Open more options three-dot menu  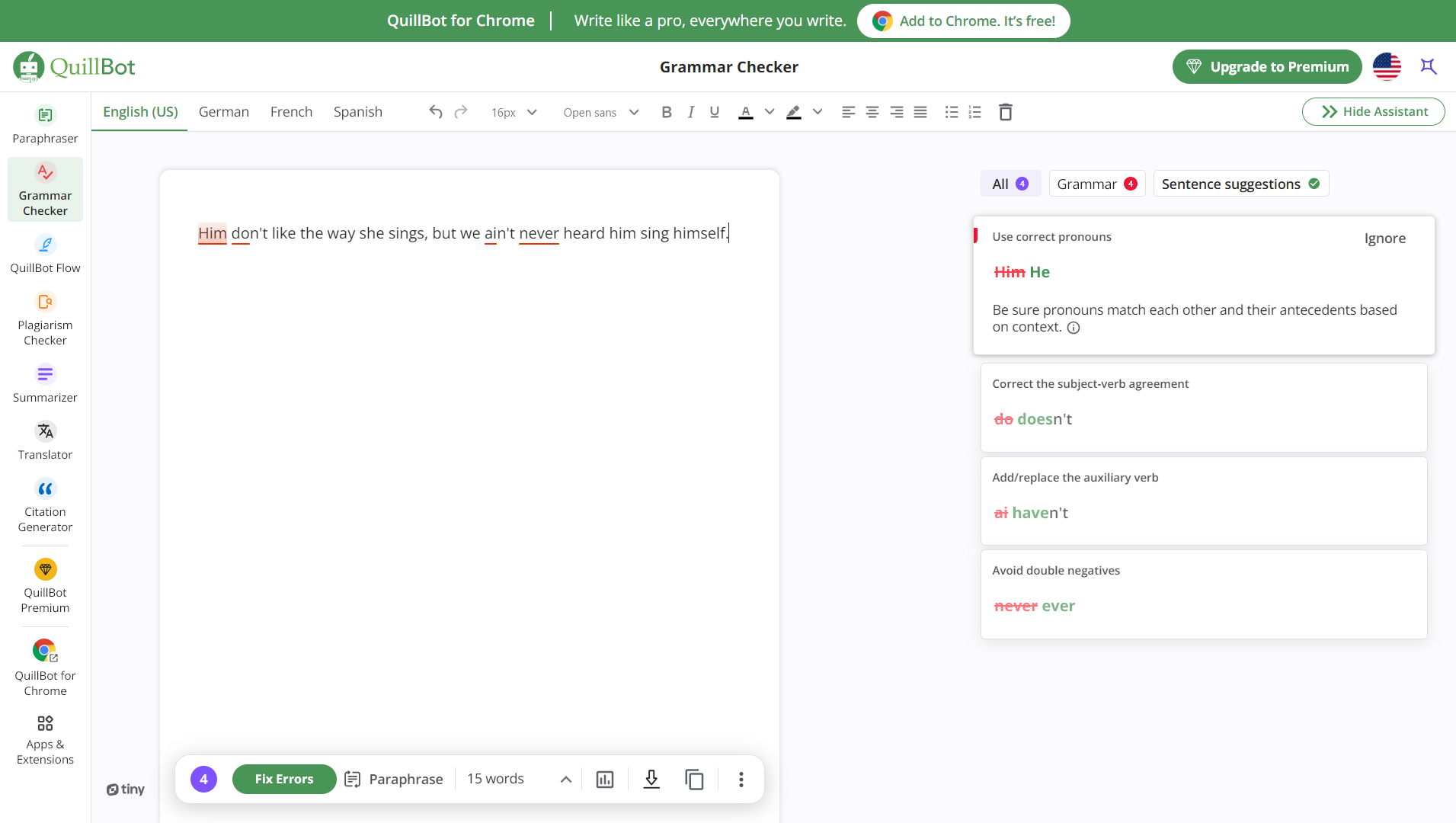[741, 779]
